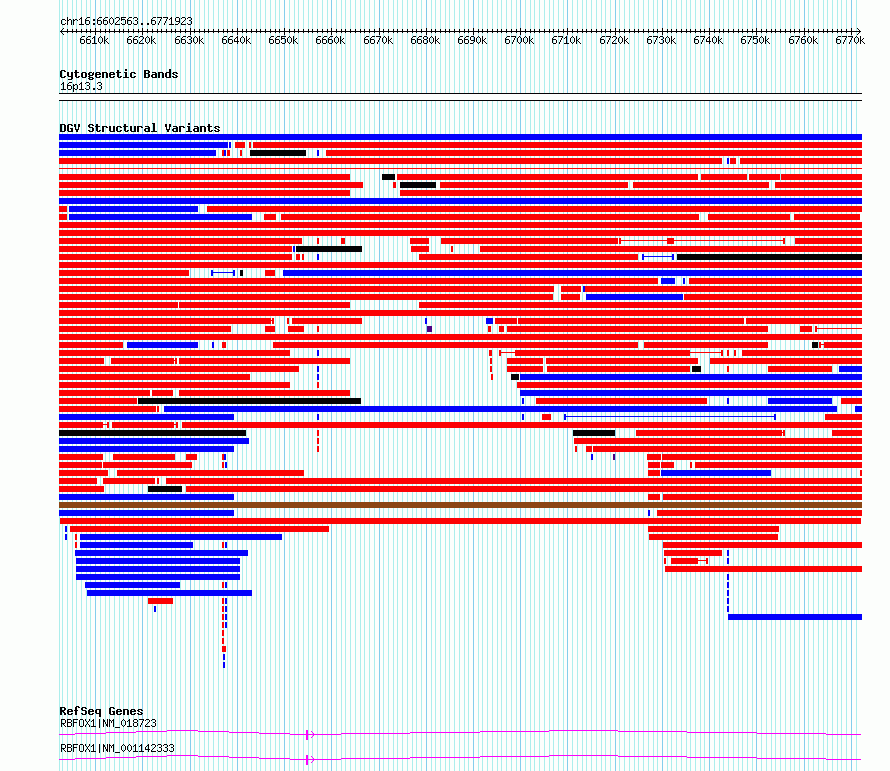Screen dimensions: 890x771
Task: Open the RefSeq Genes track title
Action: pos(101,711)
